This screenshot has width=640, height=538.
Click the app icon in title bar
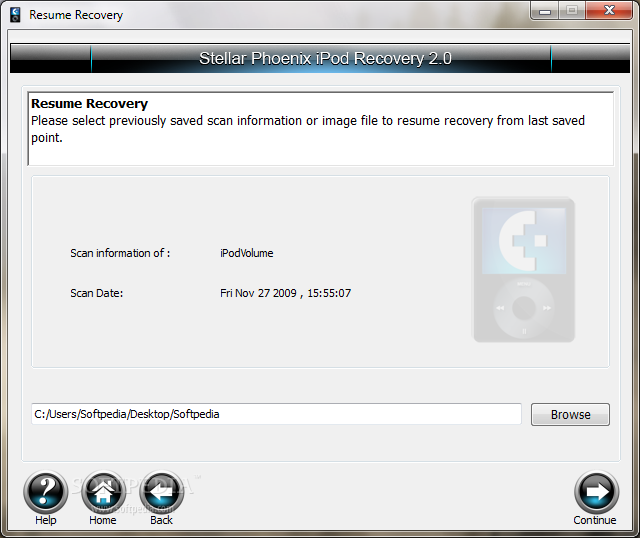coord(15,15)
